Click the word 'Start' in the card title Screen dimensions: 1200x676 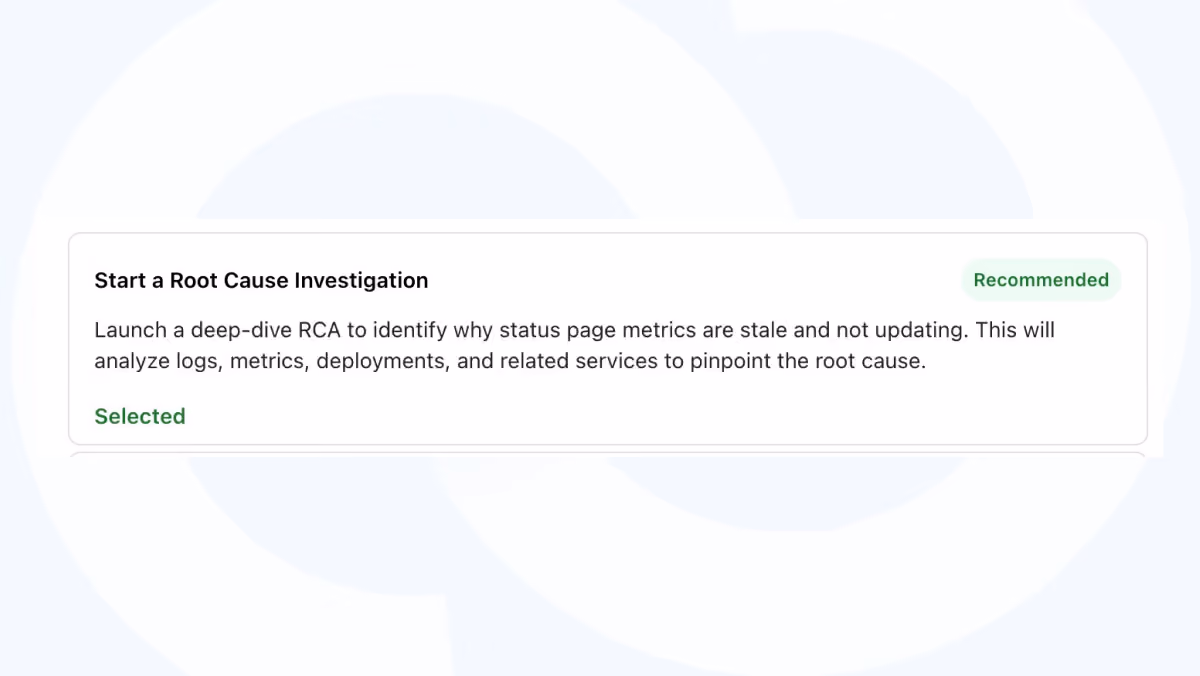tap(119, 281)
